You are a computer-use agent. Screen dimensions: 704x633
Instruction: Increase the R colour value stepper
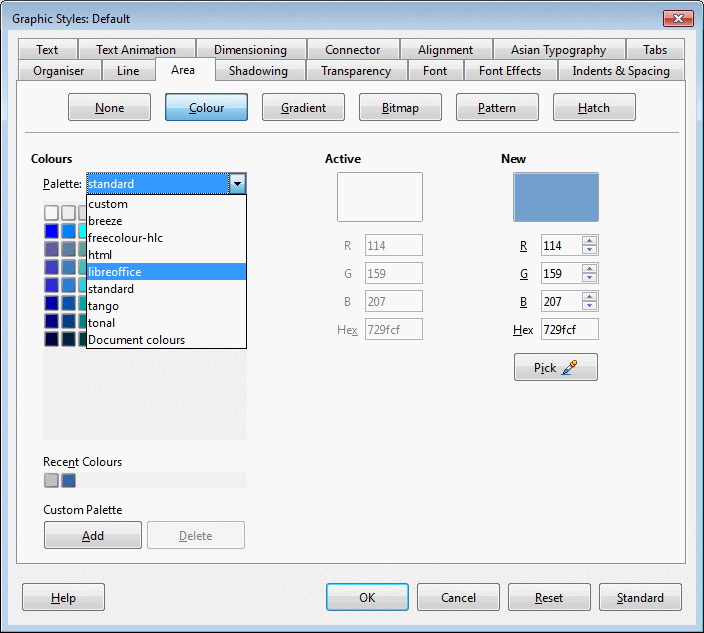[x=590, y=241]
